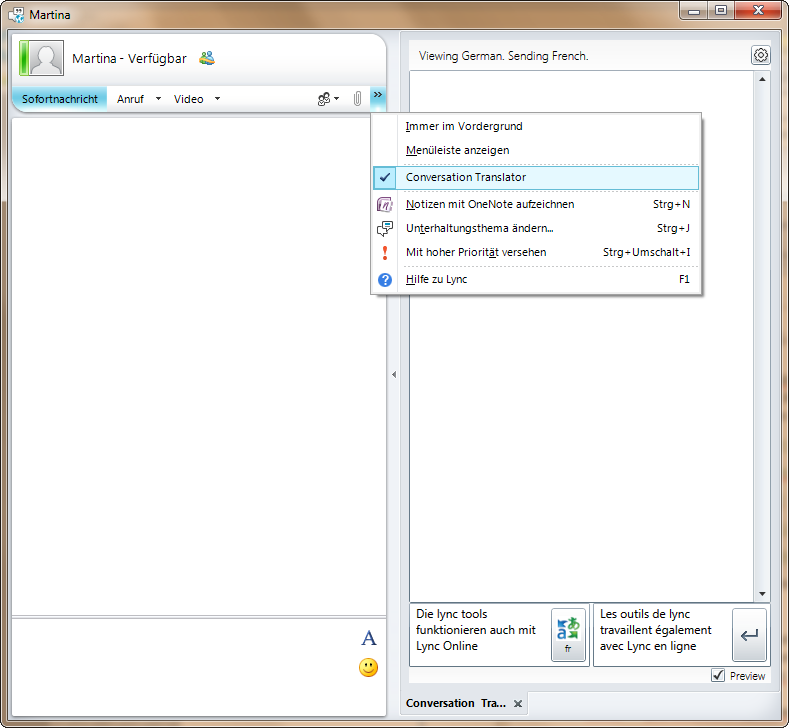Send translated message with the enter arrow button
This screenshot has width=789, height=728.
pyautogui.click(x=749, y=635)
